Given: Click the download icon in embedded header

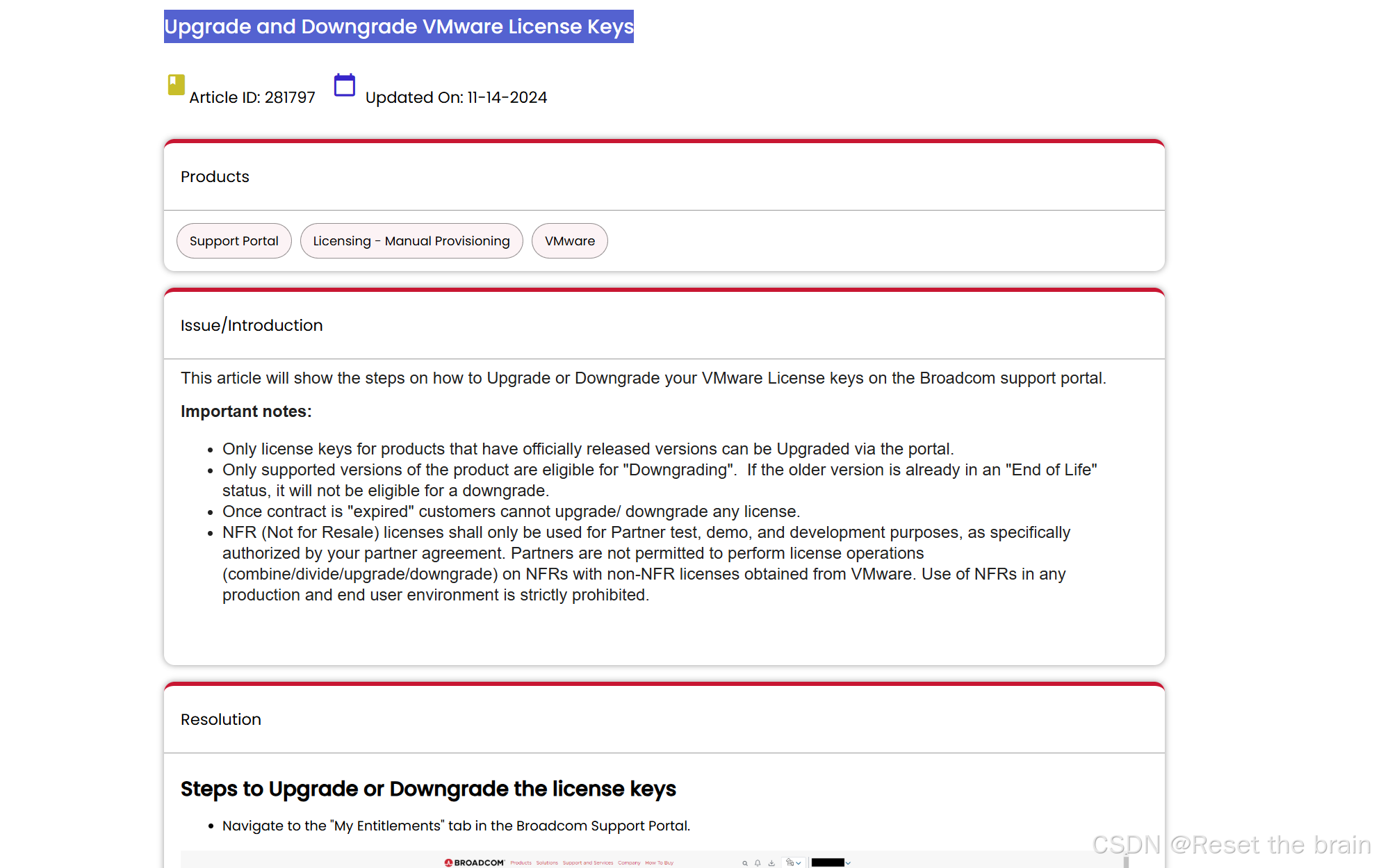Looking at the screenshot, I should pyautogui.click(x=771, y=862).
